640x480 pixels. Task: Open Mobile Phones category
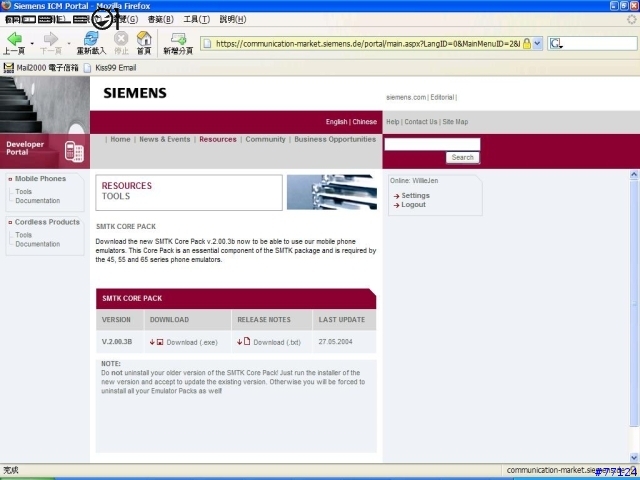click(40, 178)
